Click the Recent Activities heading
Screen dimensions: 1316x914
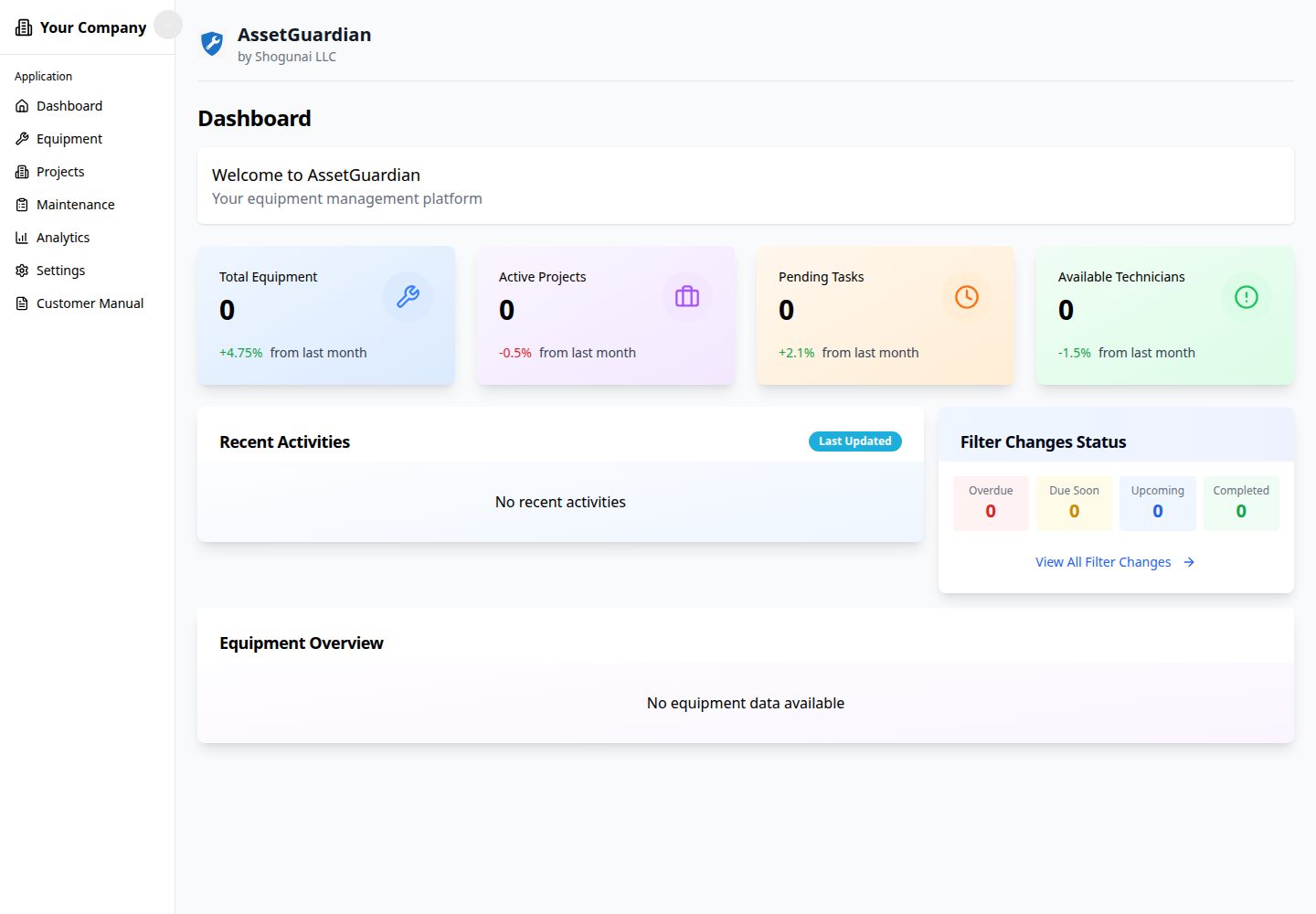coord(284,441)
